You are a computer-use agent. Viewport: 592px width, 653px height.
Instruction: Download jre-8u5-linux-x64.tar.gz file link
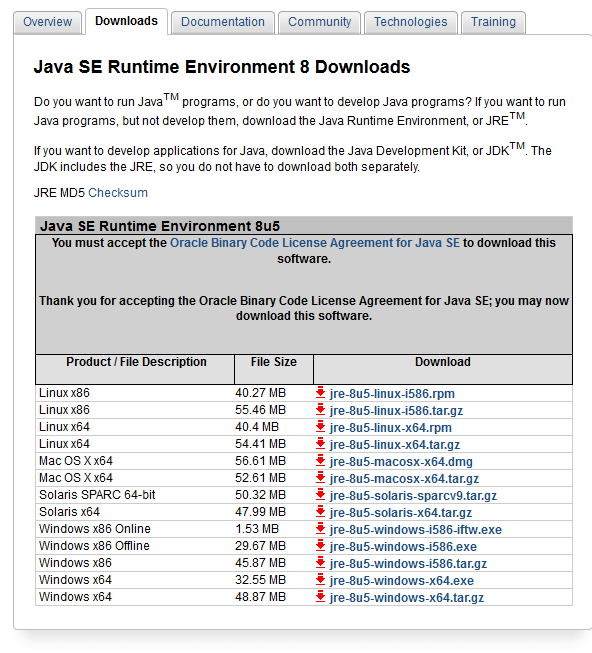[x=395, y=445]
